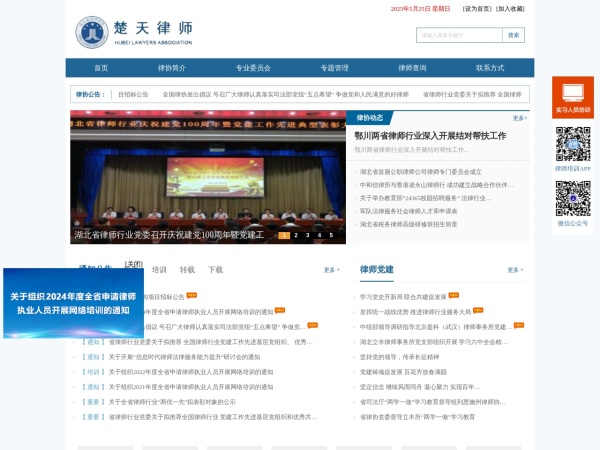Viewport: 600px width, 450px height.
Task: Click the 律师培训APP QR code
Action: [573, 144]
